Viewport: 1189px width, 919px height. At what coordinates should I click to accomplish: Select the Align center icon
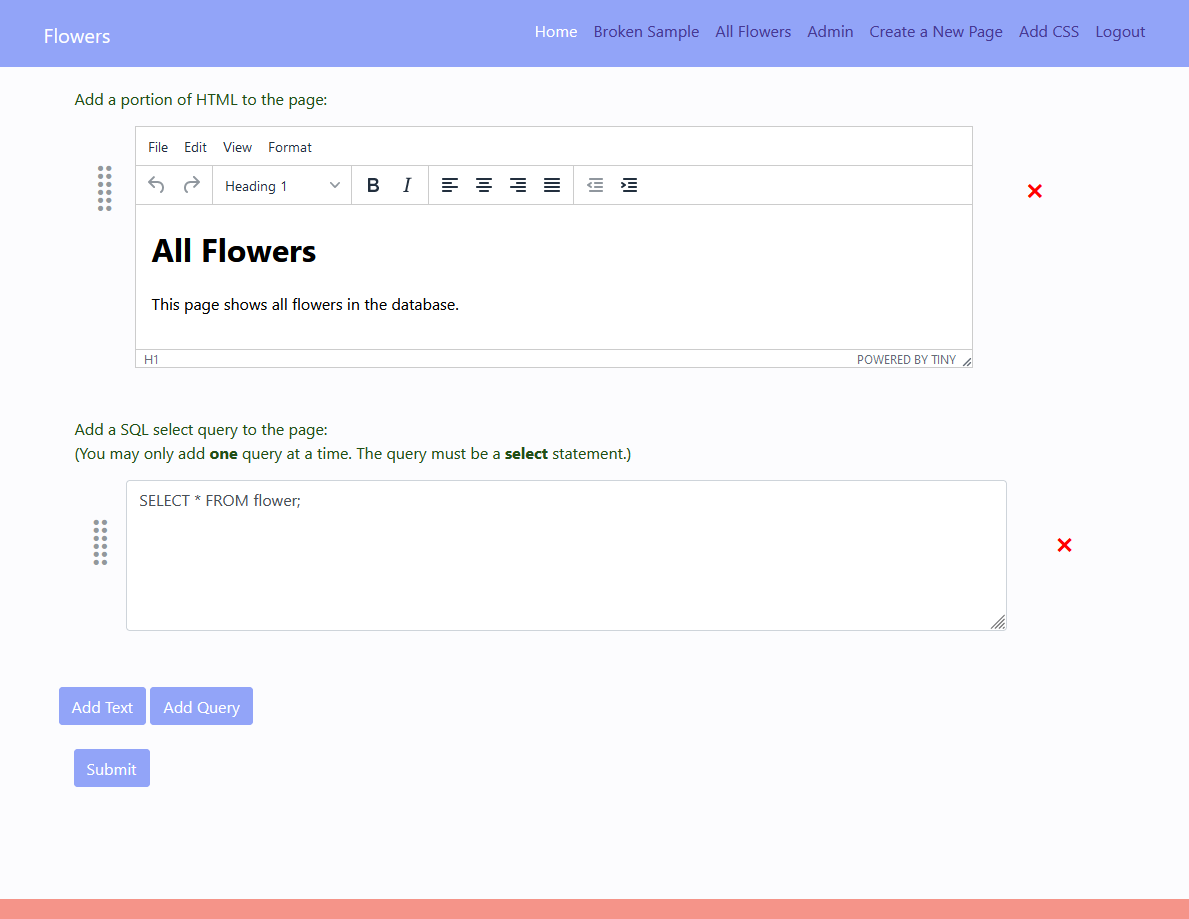[484, 185]
